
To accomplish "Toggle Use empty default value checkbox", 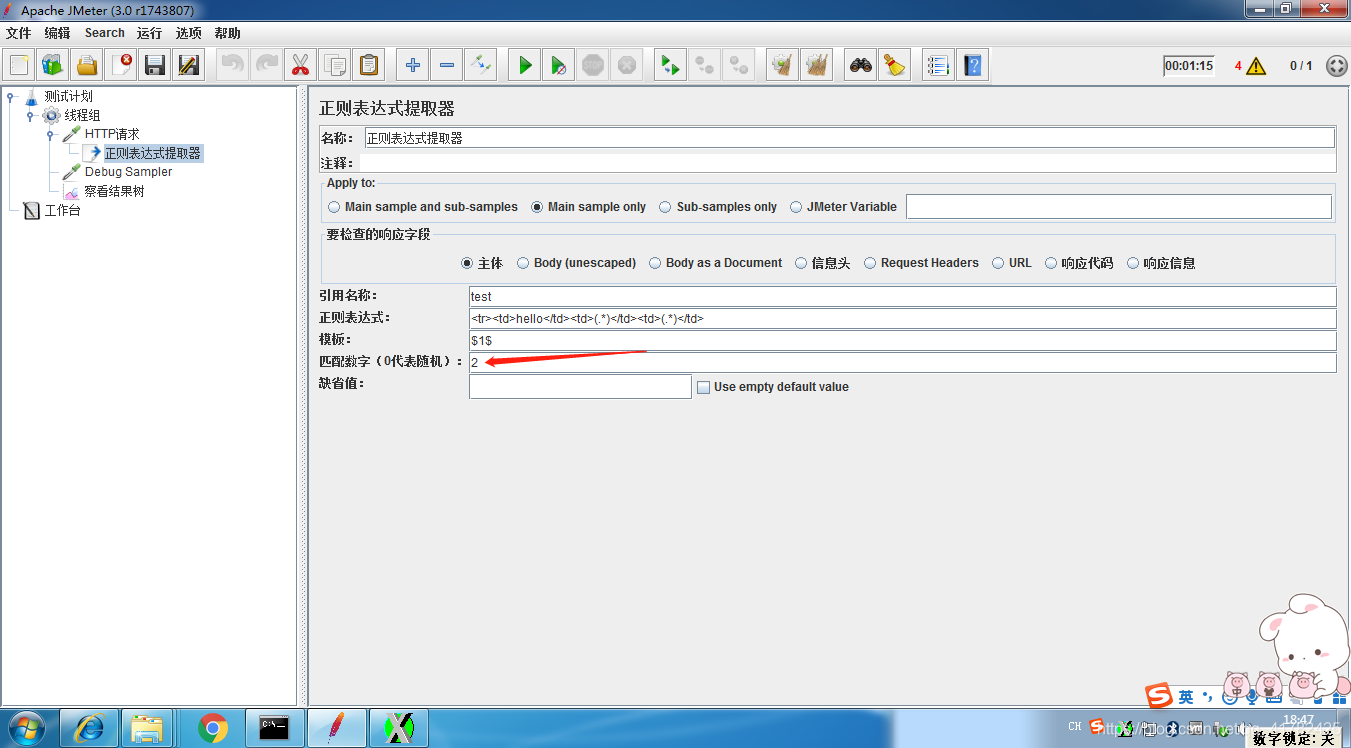I will click(x=703, y=387).
